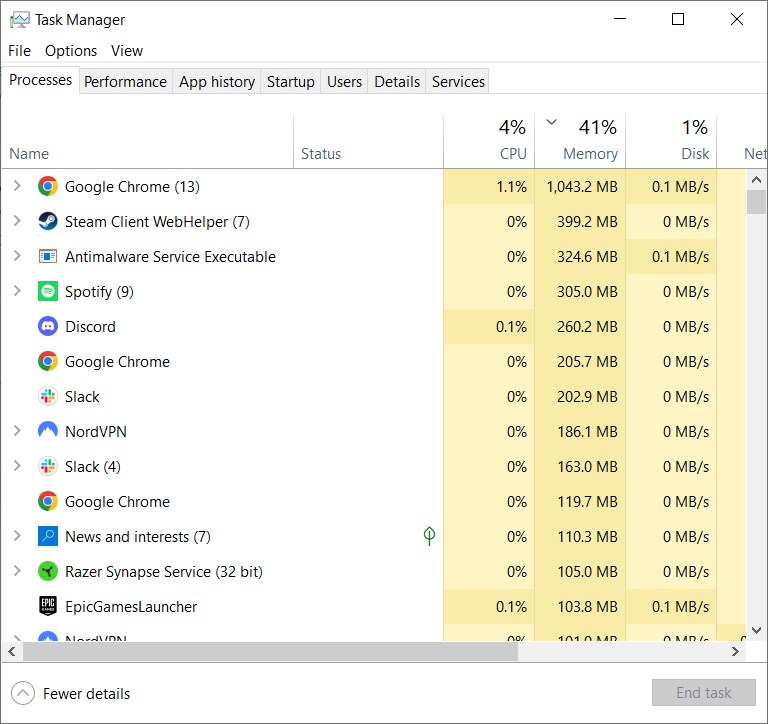Click the News and interests icon
768x724 pixels.
pos(48,536)
